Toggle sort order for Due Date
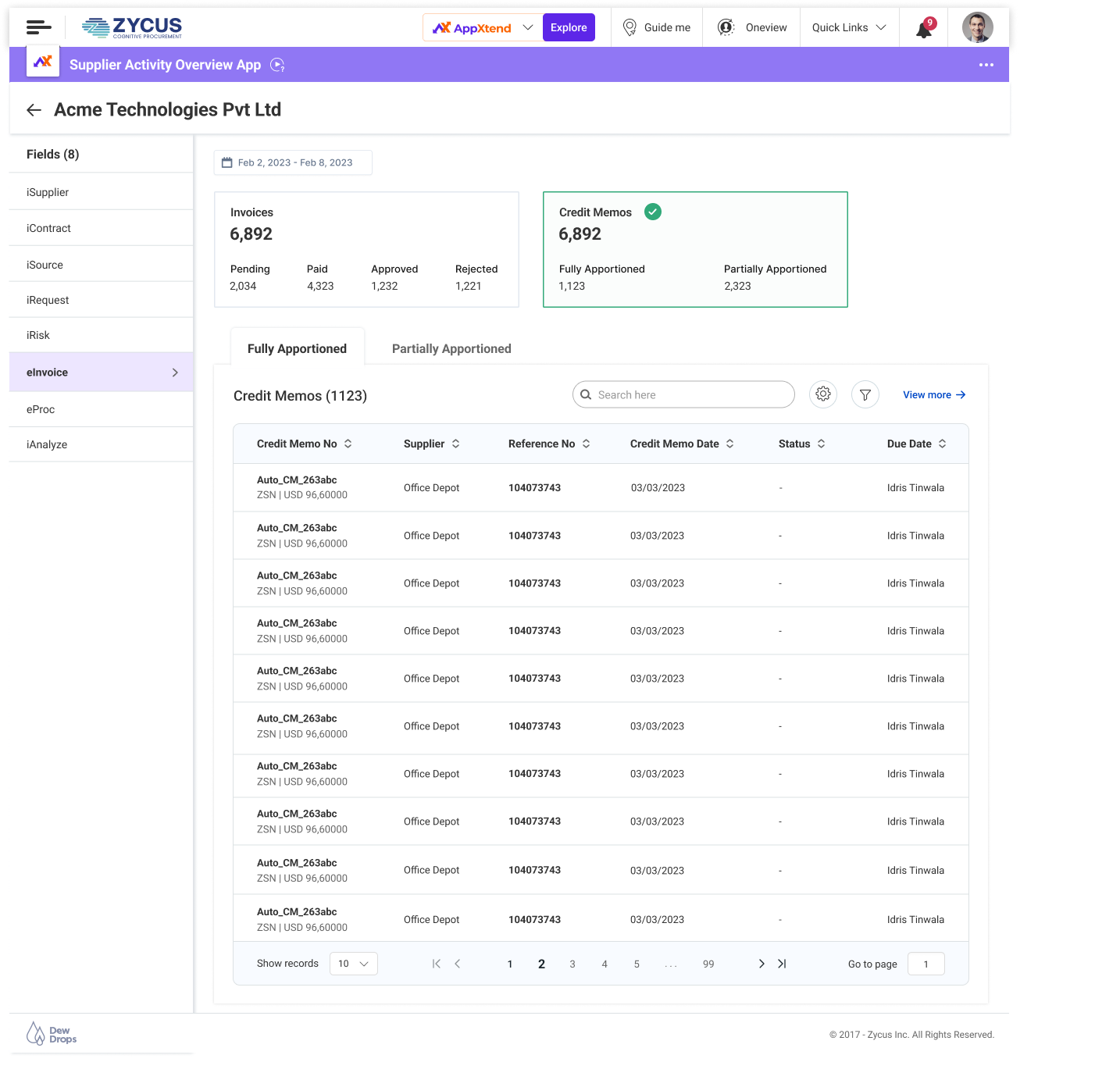The image size is (1120, 1080). click(943, 444)
